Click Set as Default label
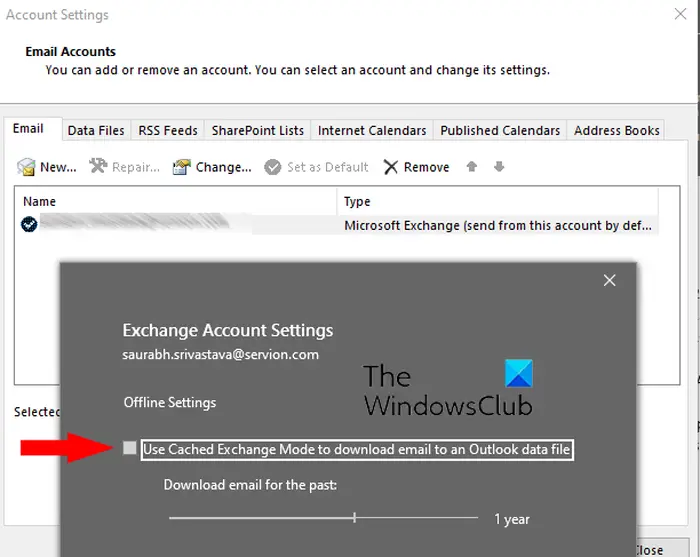 pos(328,167)
